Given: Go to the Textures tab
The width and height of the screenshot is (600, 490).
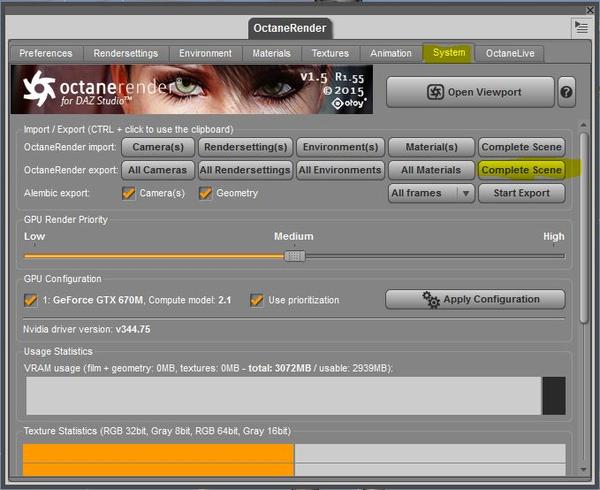Looking at the screenshot, I should (x=330, y=53).
